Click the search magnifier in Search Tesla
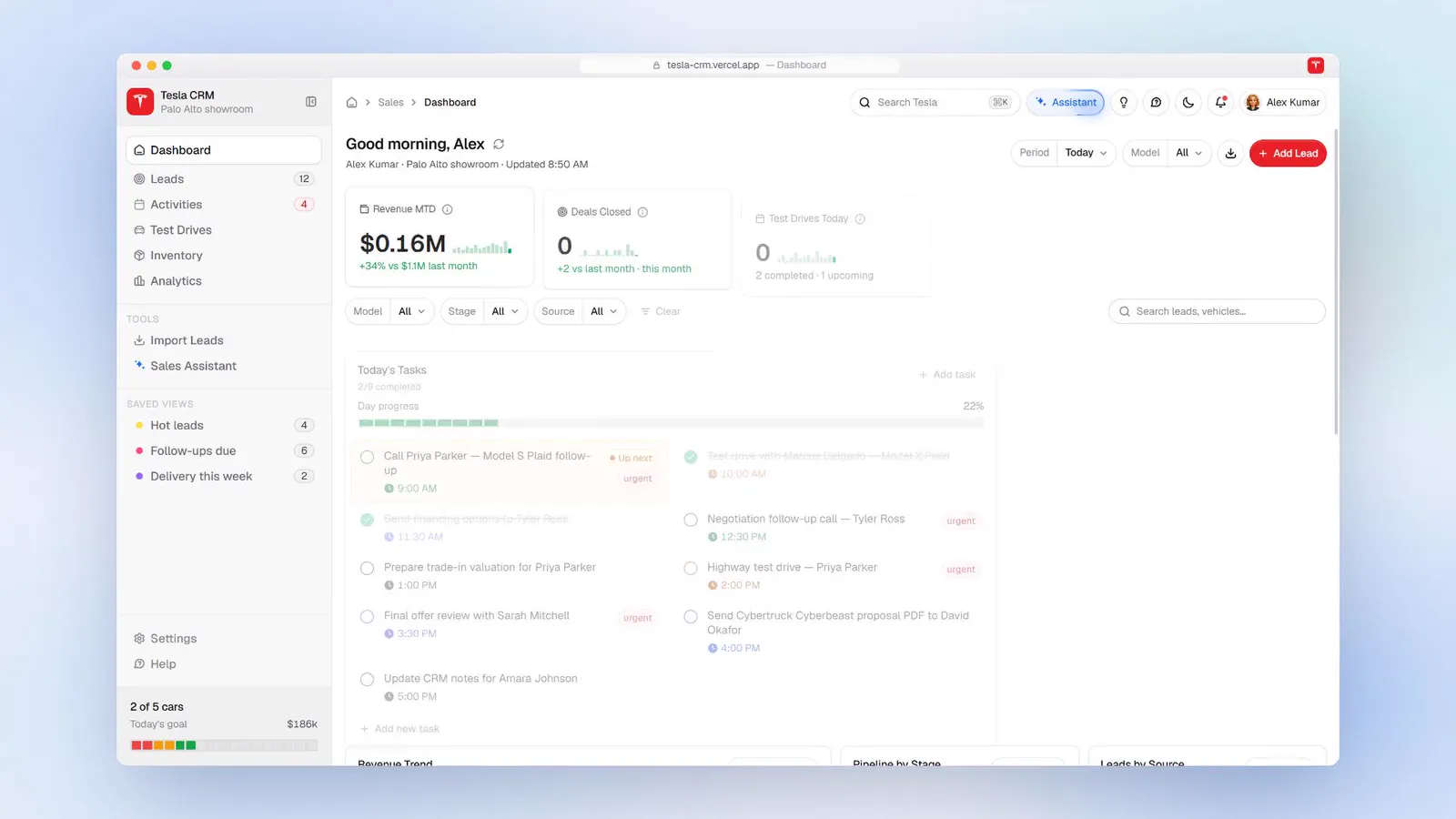This screenshot has height=819, width=1456. [864, 103]
